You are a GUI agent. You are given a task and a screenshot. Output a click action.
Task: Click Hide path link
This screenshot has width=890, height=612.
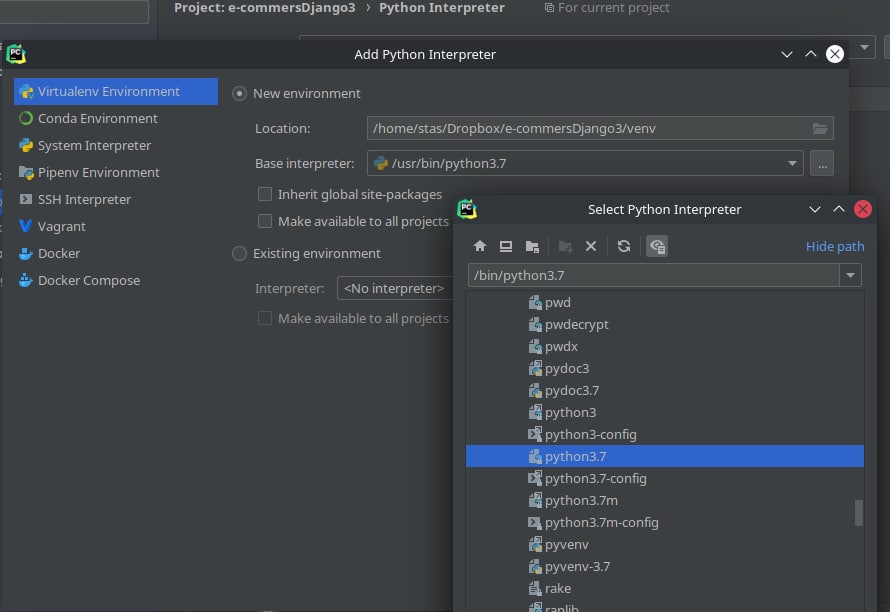[835, 246]
